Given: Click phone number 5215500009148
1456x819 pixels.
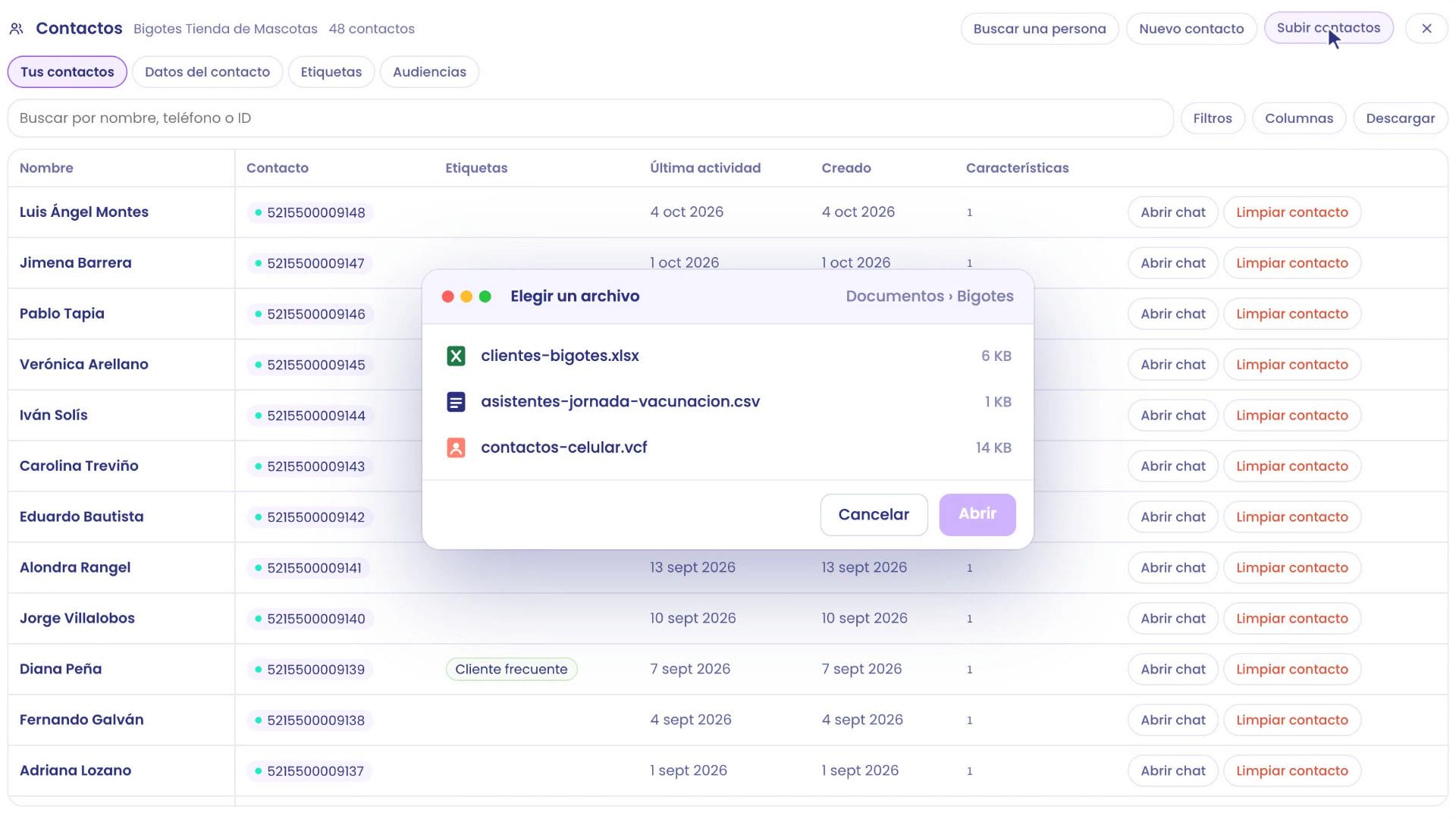Looking at the screenshot, I should tap(310, 213).
